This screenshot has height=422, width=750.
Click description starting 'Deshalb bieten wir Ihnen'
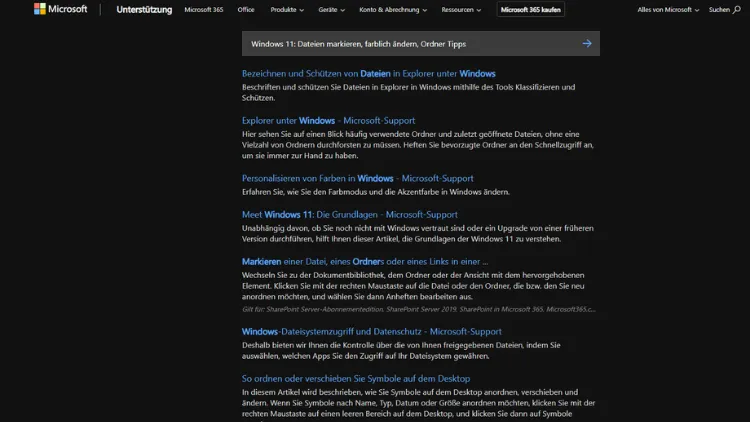click(401, 350)
